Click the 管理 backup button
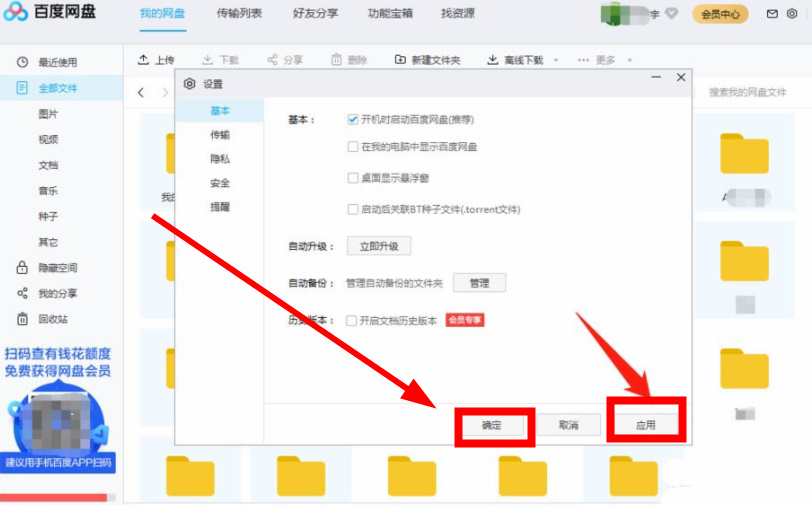812x505 pixels. click(x=479, y=283)
